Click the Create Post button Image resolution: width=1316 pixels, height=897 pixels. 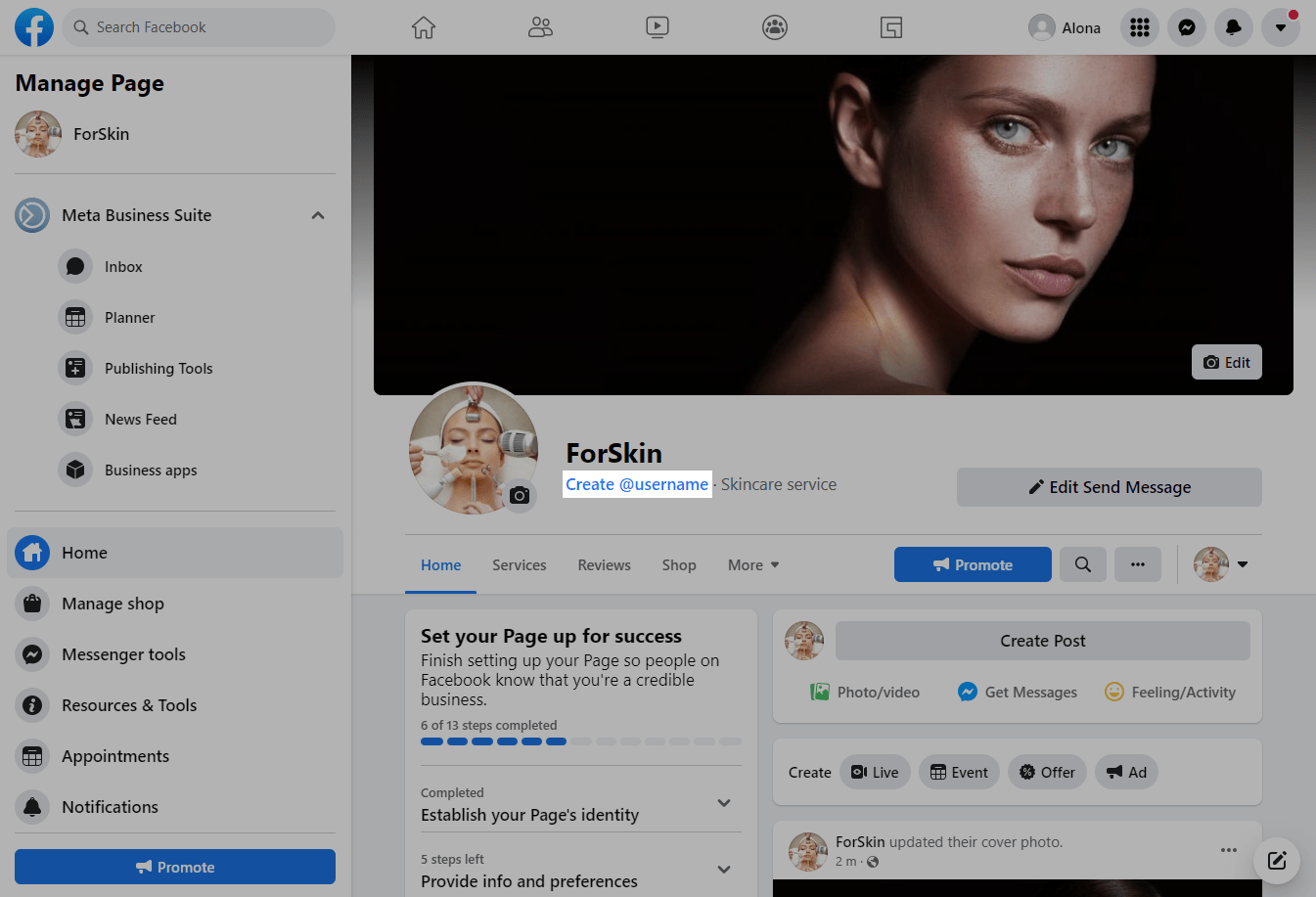(1042, 641)
